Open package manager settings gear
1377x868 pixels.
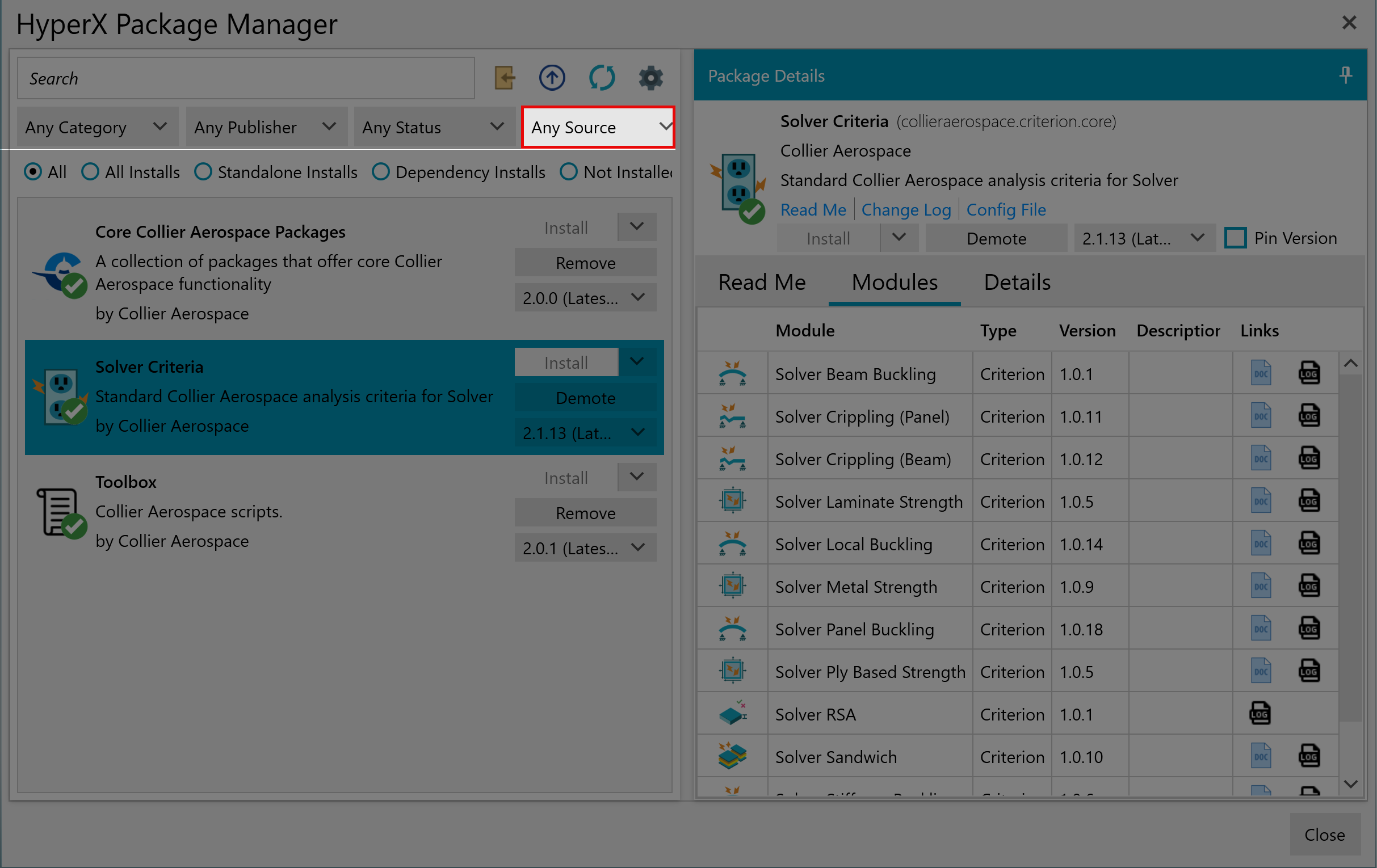coord(650,78)
